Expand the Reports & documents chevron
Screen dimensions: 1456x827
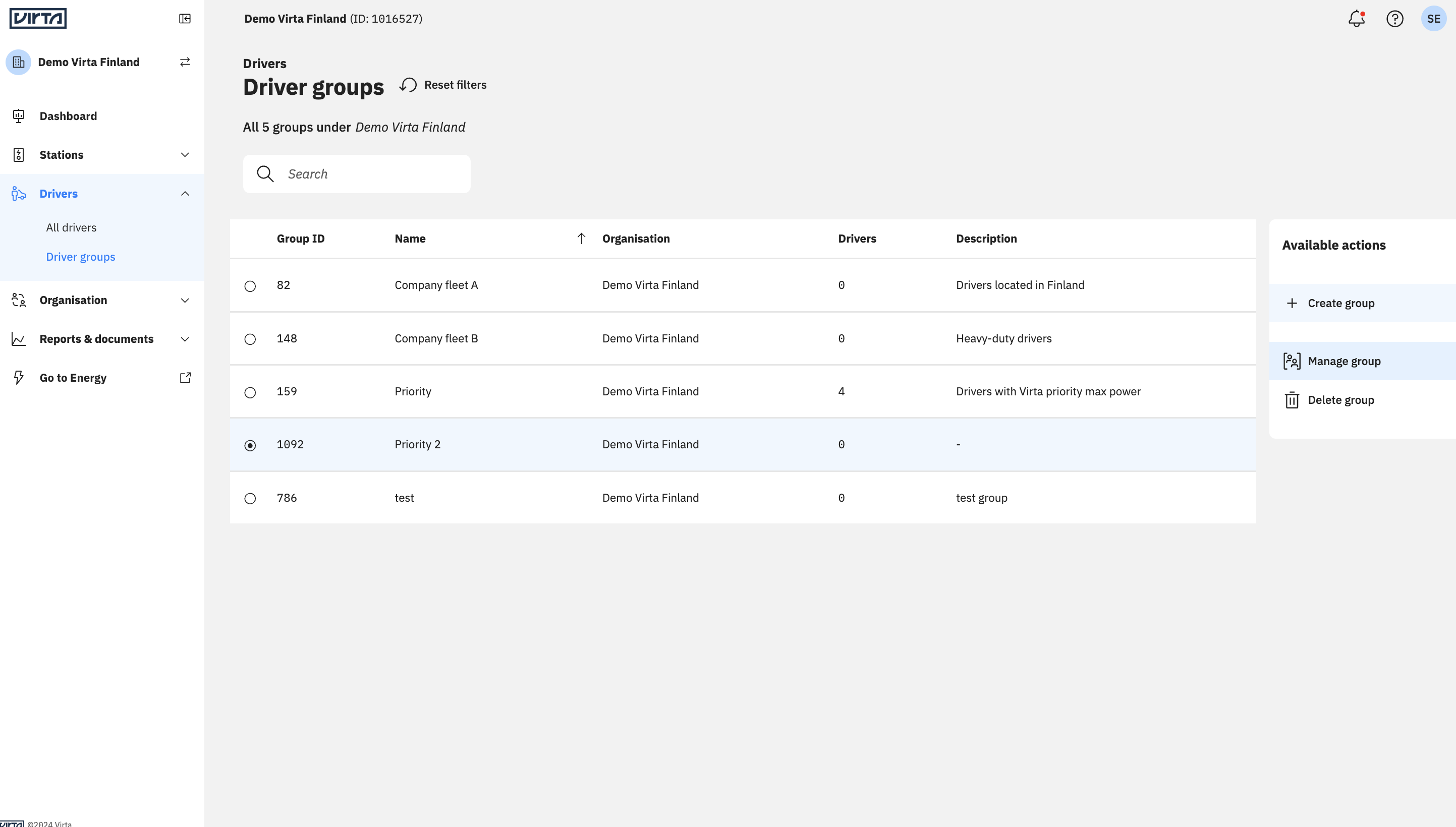click(x=185, y=339)
